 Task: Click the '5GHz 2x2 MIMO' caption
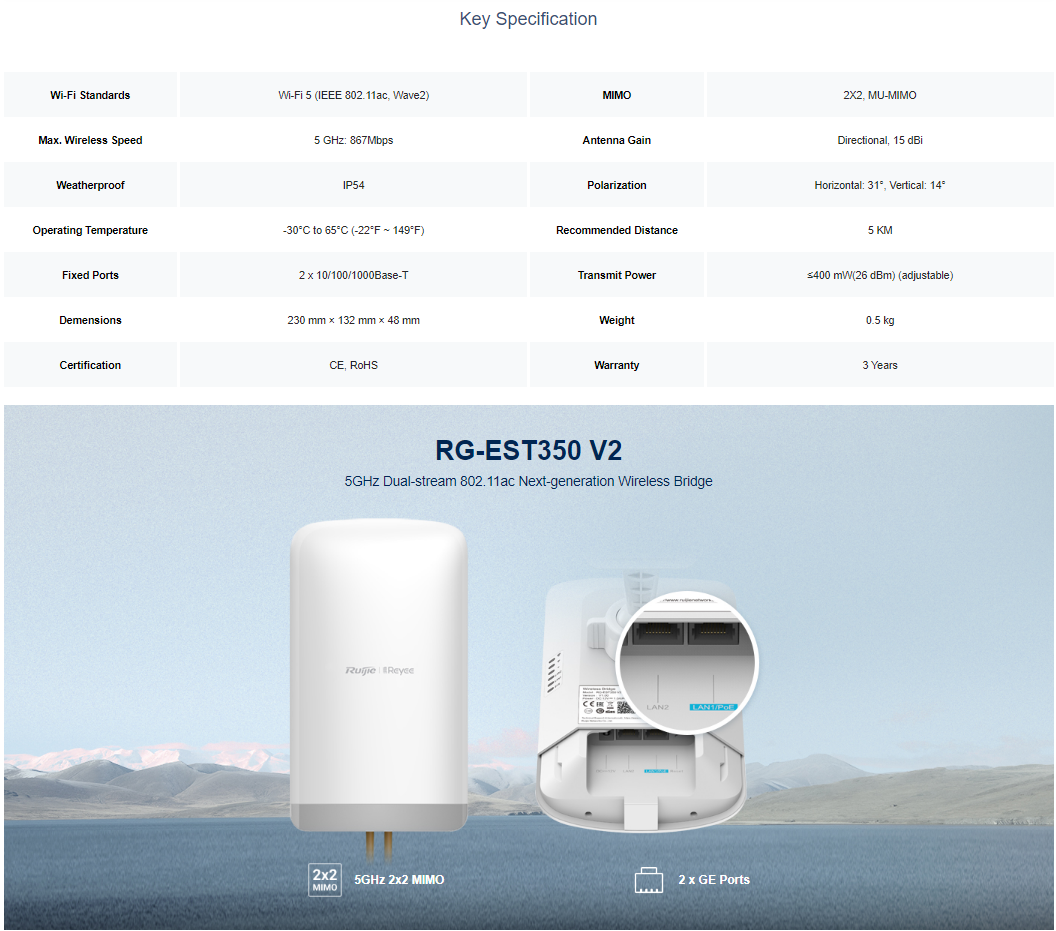(x=399, y=880)
